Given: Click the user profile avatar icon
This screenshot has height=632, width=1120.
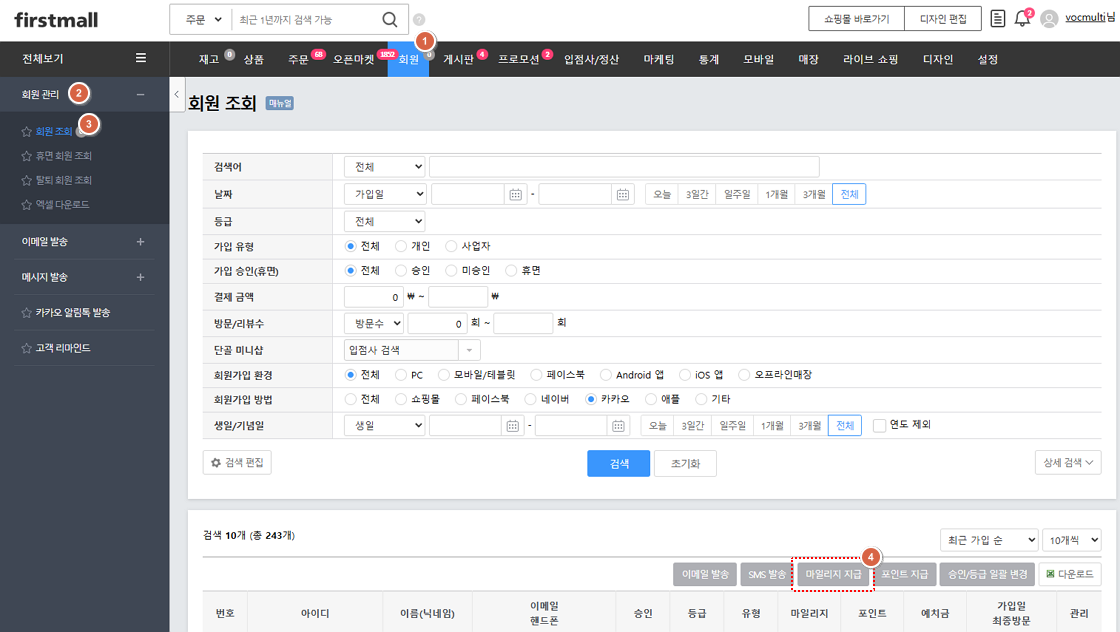Looking at the screenshot, I should point(1049,19).
